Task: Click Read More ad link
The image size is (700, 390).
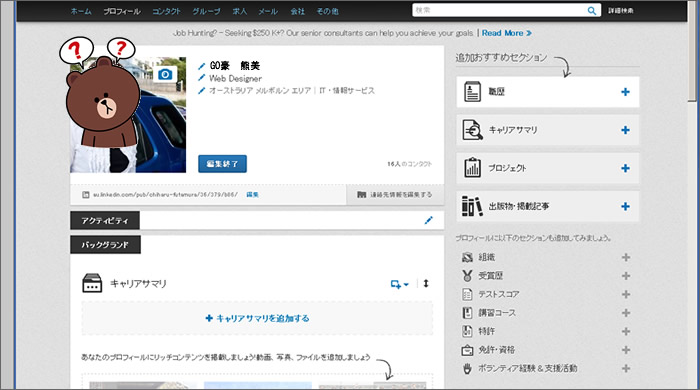Action: 507,33
